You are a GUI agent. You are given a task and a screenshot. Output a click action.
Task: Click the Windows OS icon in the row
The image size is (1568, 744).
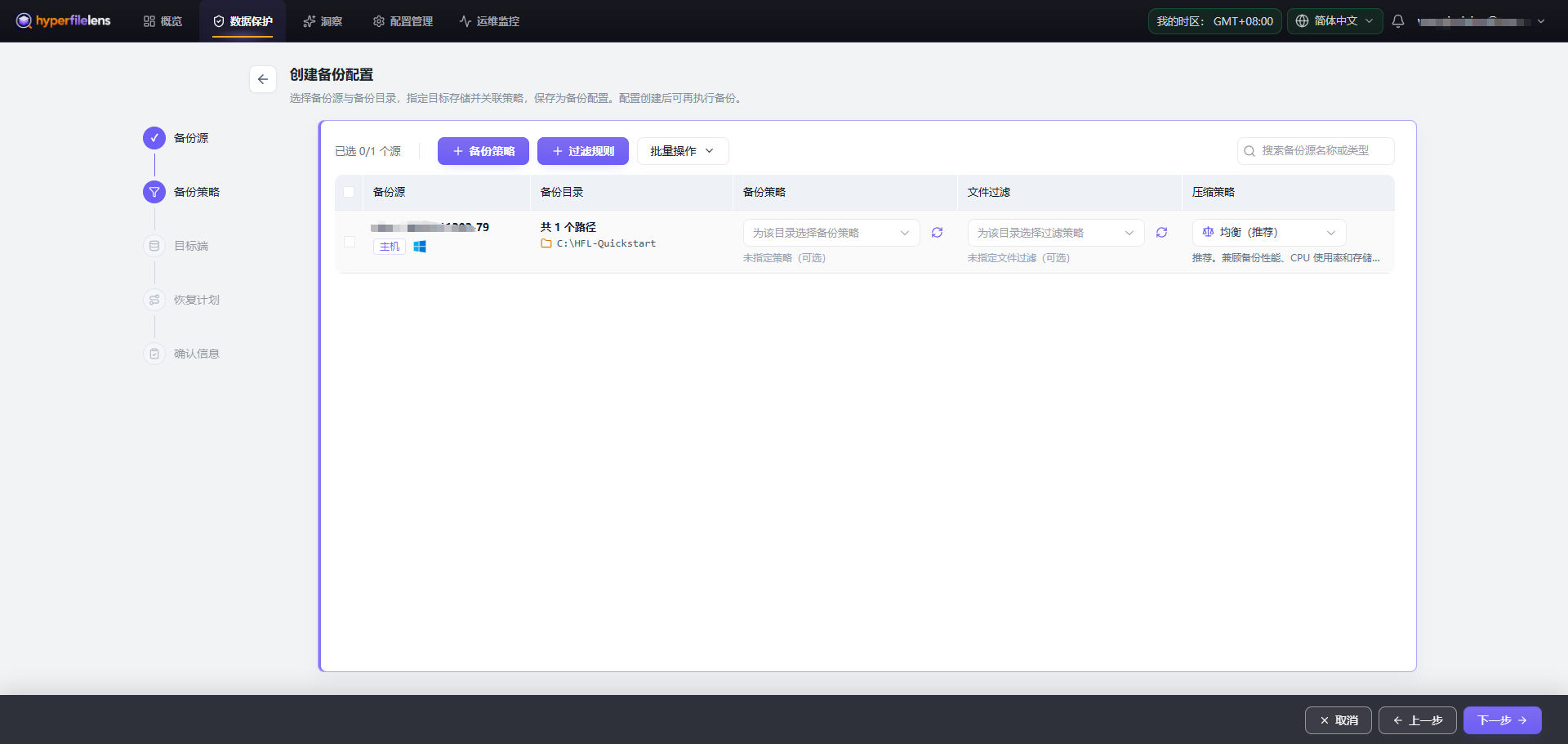(x=420, y=247)
